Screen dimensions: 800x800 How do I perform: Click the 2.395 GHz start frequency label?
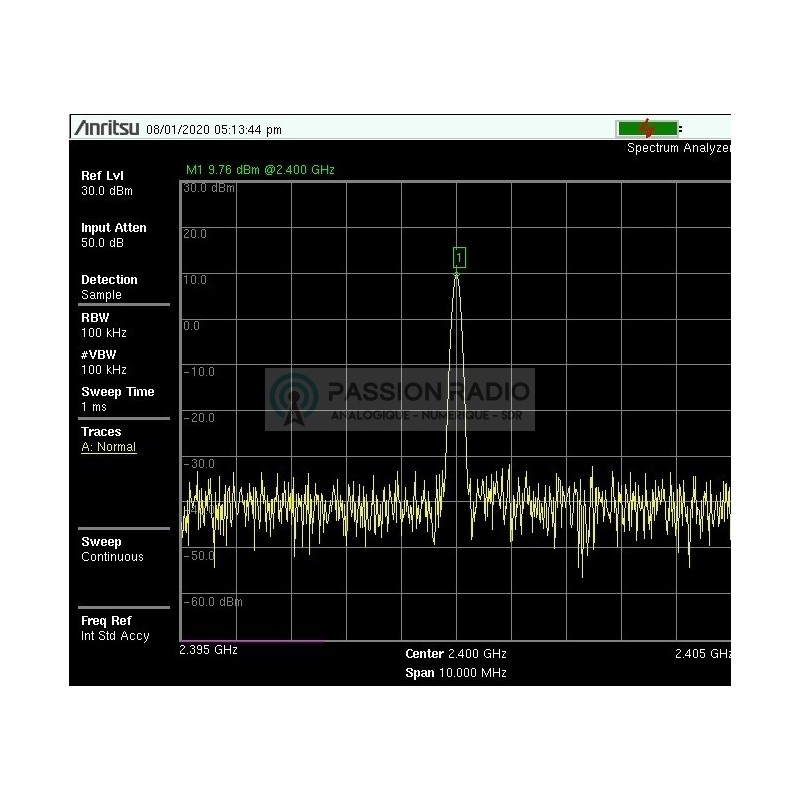tap(208, 650)
